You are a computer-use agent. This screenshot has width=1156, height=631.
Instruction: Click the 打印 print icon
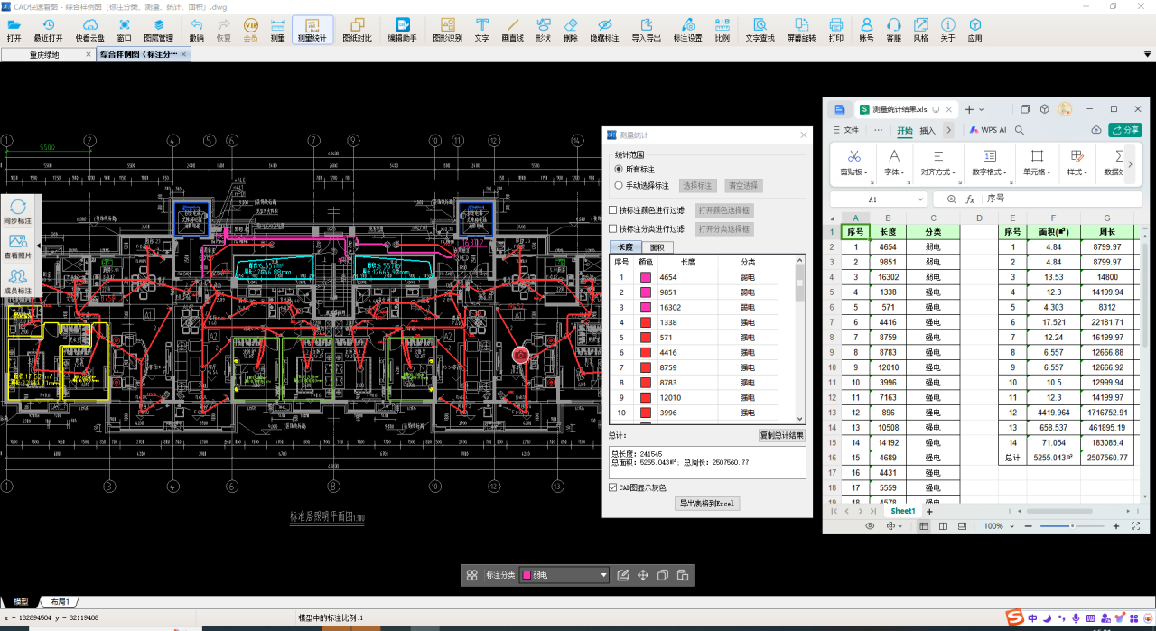point(836,30)
